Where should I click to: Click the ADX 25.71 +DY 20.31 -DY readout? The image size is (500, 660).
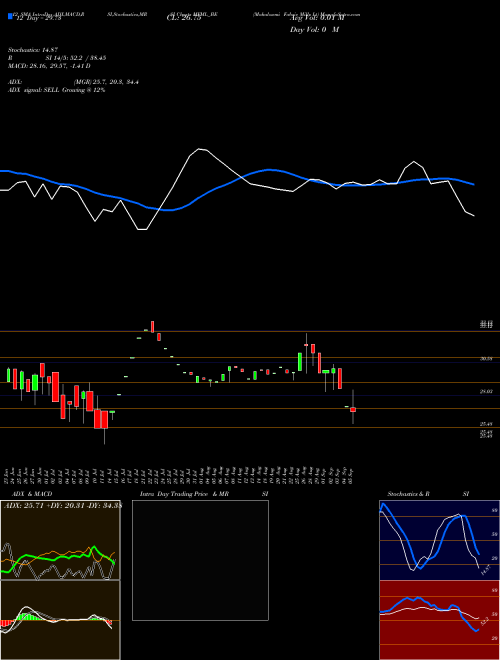coord(62,505)
